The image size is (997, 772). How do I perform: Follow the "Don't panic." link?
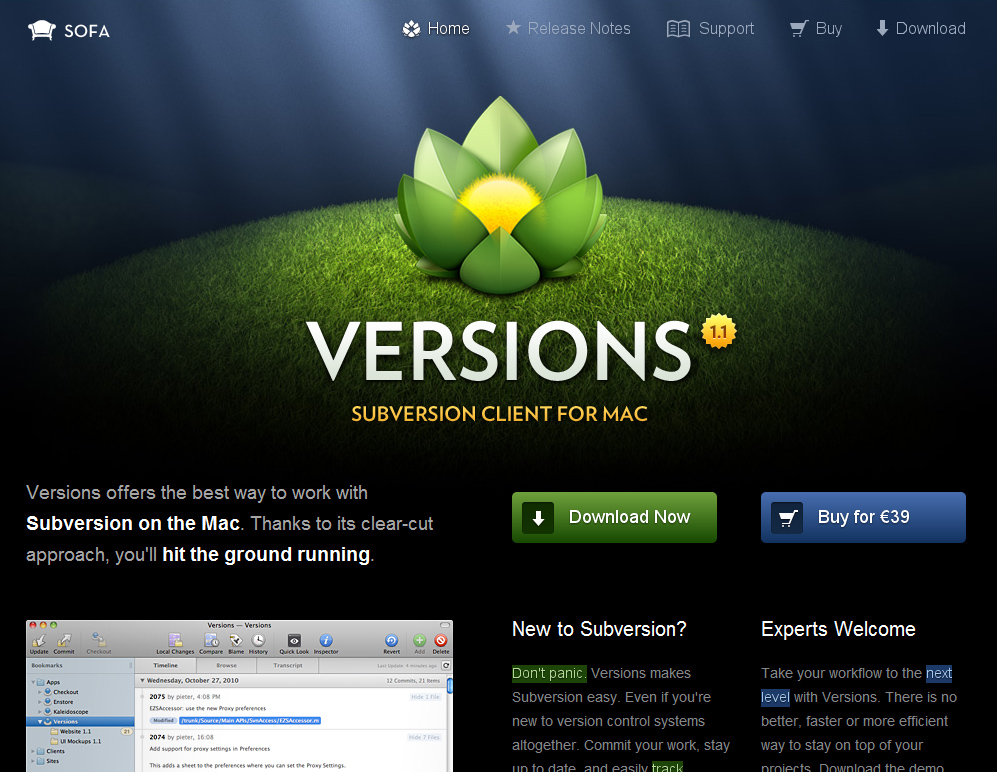click(x=549, y=673)
